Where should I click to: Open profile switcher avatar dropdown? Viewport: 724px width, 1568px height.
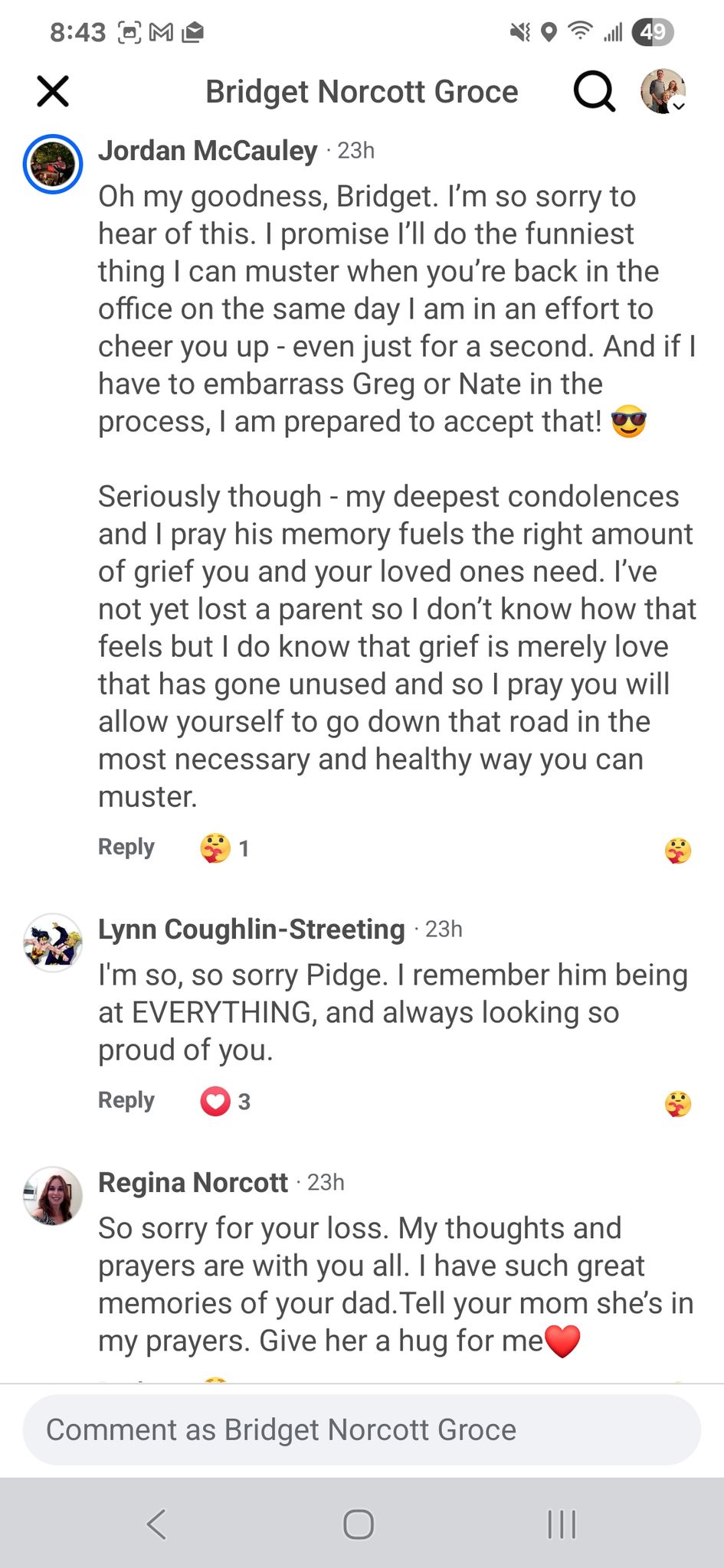click(663, 91)
